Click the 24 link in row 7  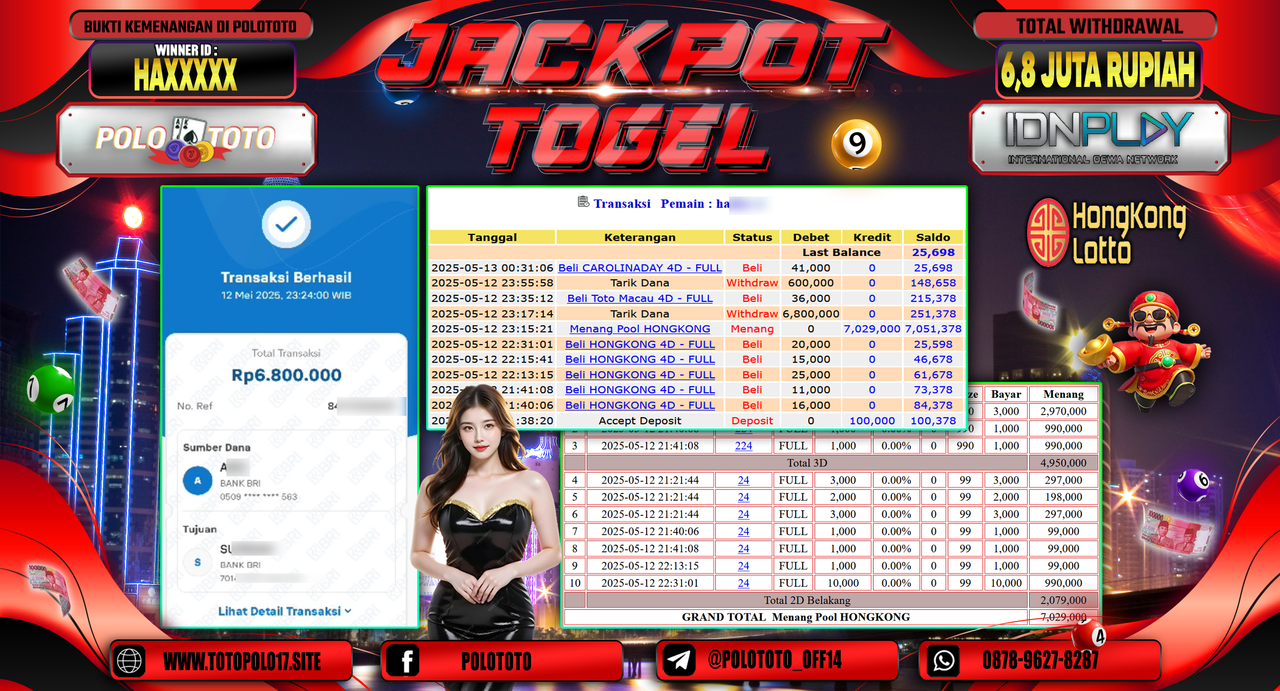(x=743, y=531)
